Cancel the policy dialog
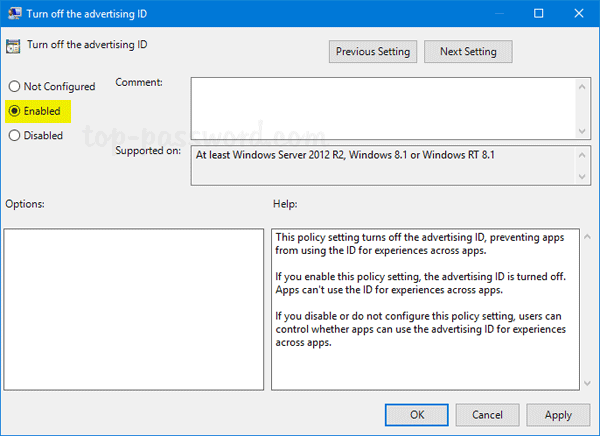 click(487, 414)
